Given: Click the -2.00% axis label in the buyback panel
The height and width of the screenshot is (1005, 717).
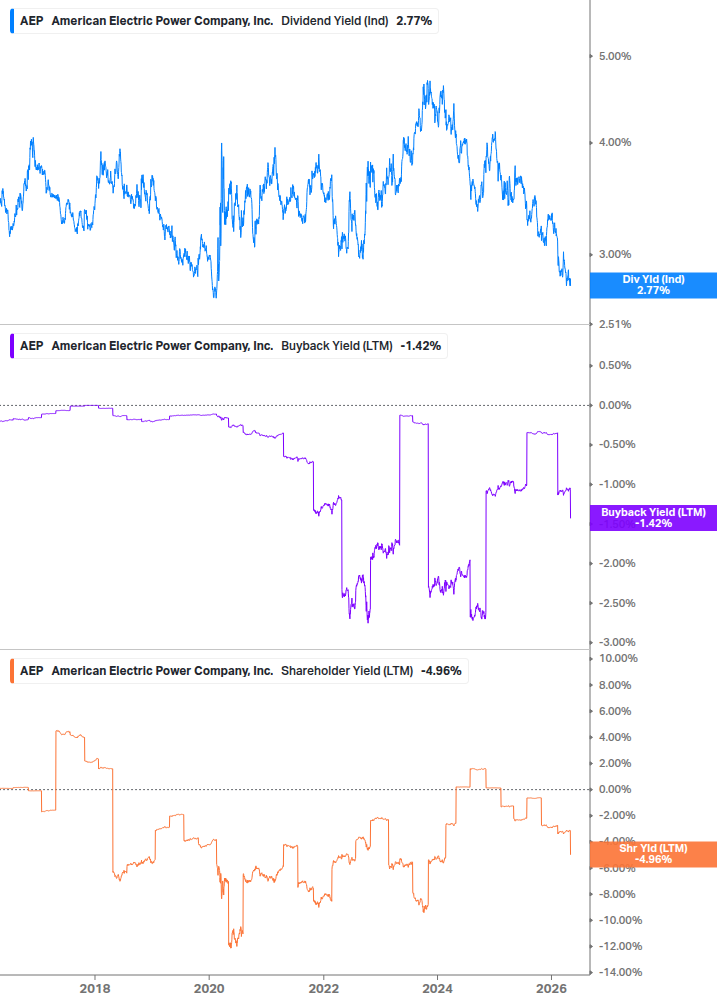Looking at the screenshot, I should pos(617,563).
